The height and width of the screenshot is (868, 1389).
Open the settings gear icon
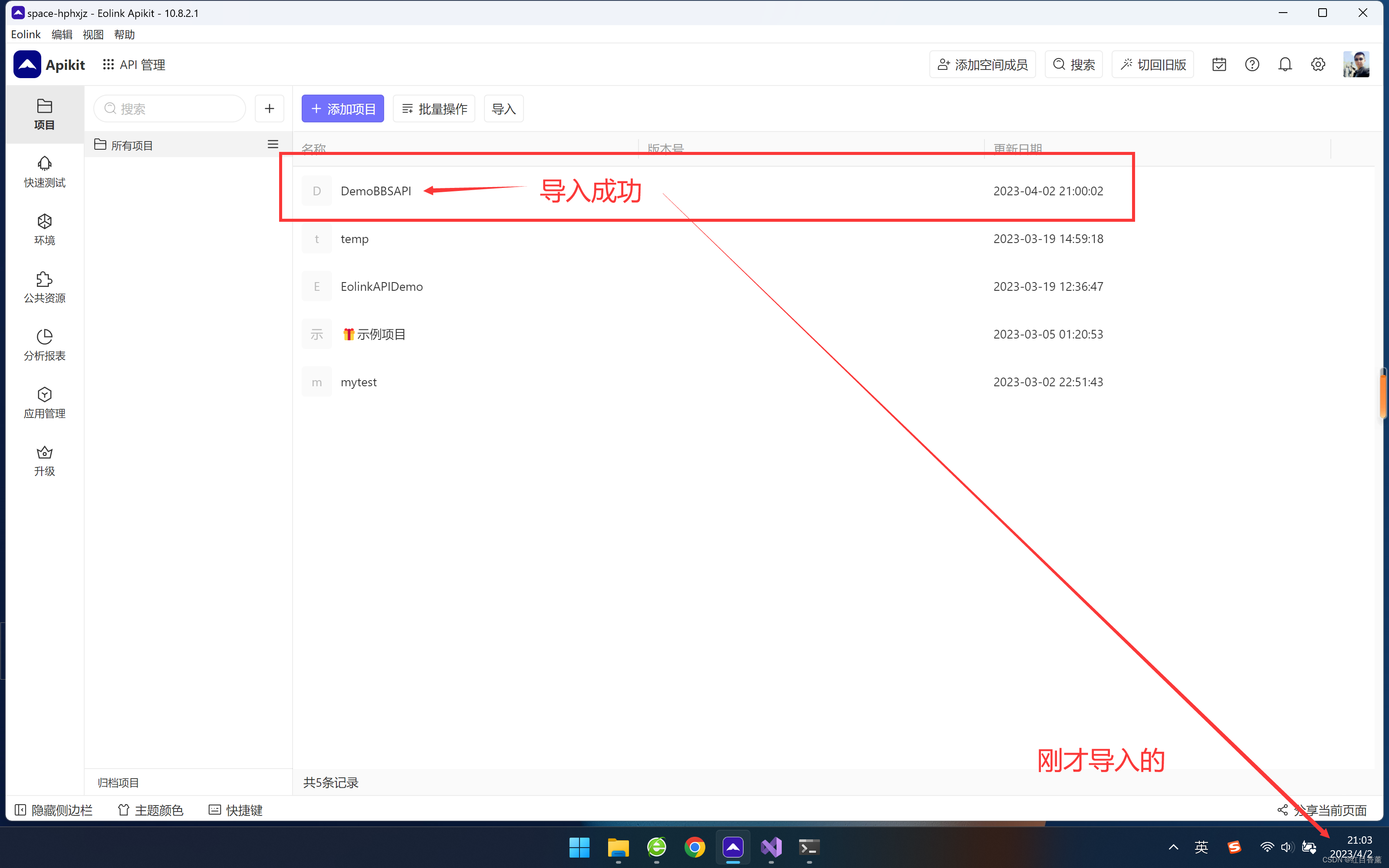pyautogui.click(x=1318, y=64)
